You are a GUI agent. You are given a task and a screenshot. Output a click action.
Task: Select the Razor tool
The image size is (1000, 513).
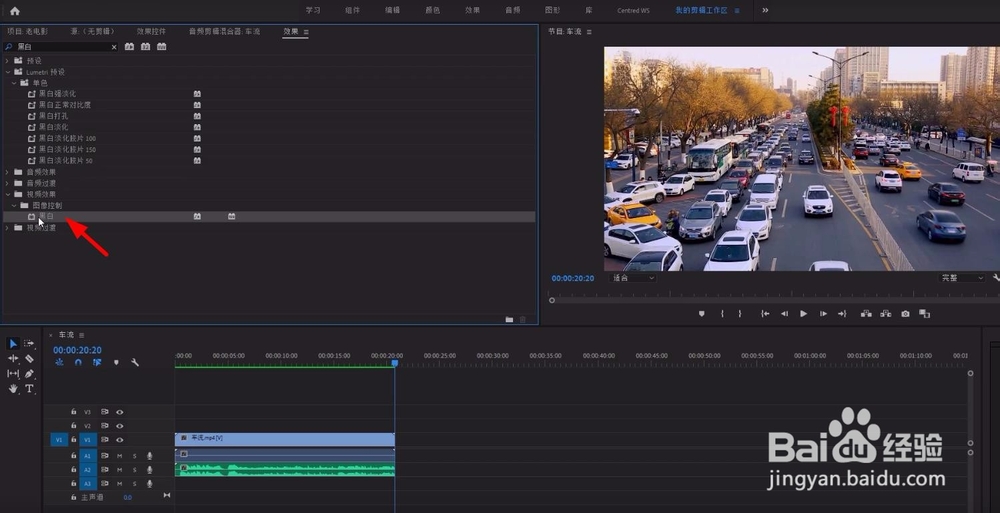click(29, 359)
